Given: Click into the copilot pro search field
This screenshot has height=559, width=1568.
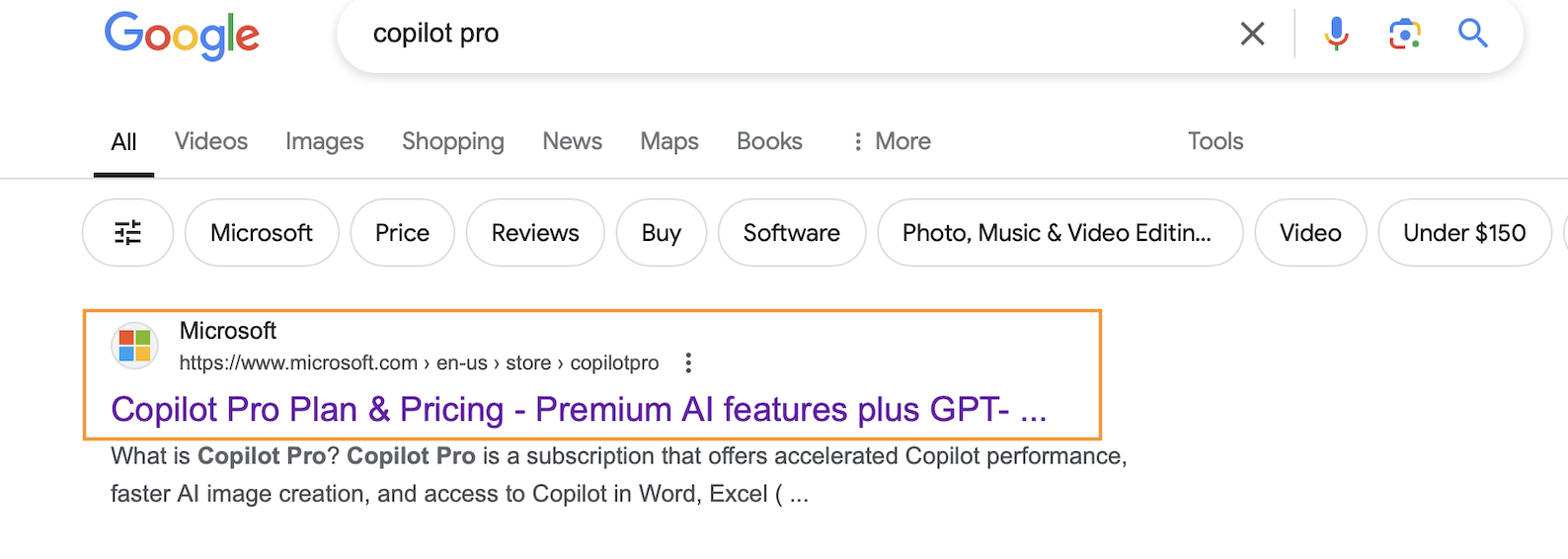Looking at the screenshot, I should click(x=790, y=34).
